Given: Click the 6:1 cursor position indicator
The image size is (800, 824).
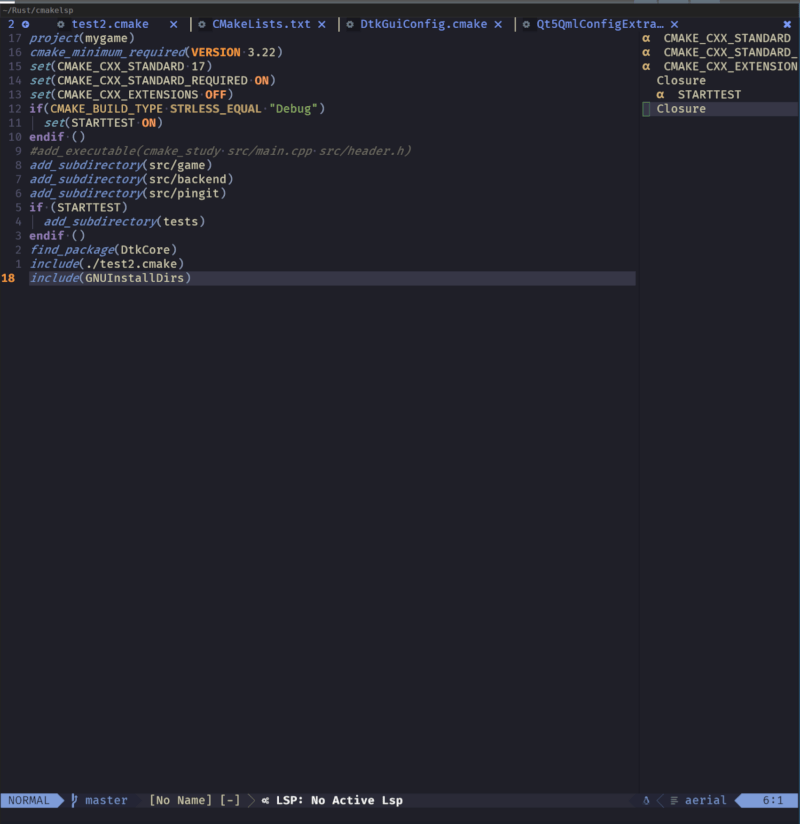Looking at the screenshot, I should [x=772, y=800].
